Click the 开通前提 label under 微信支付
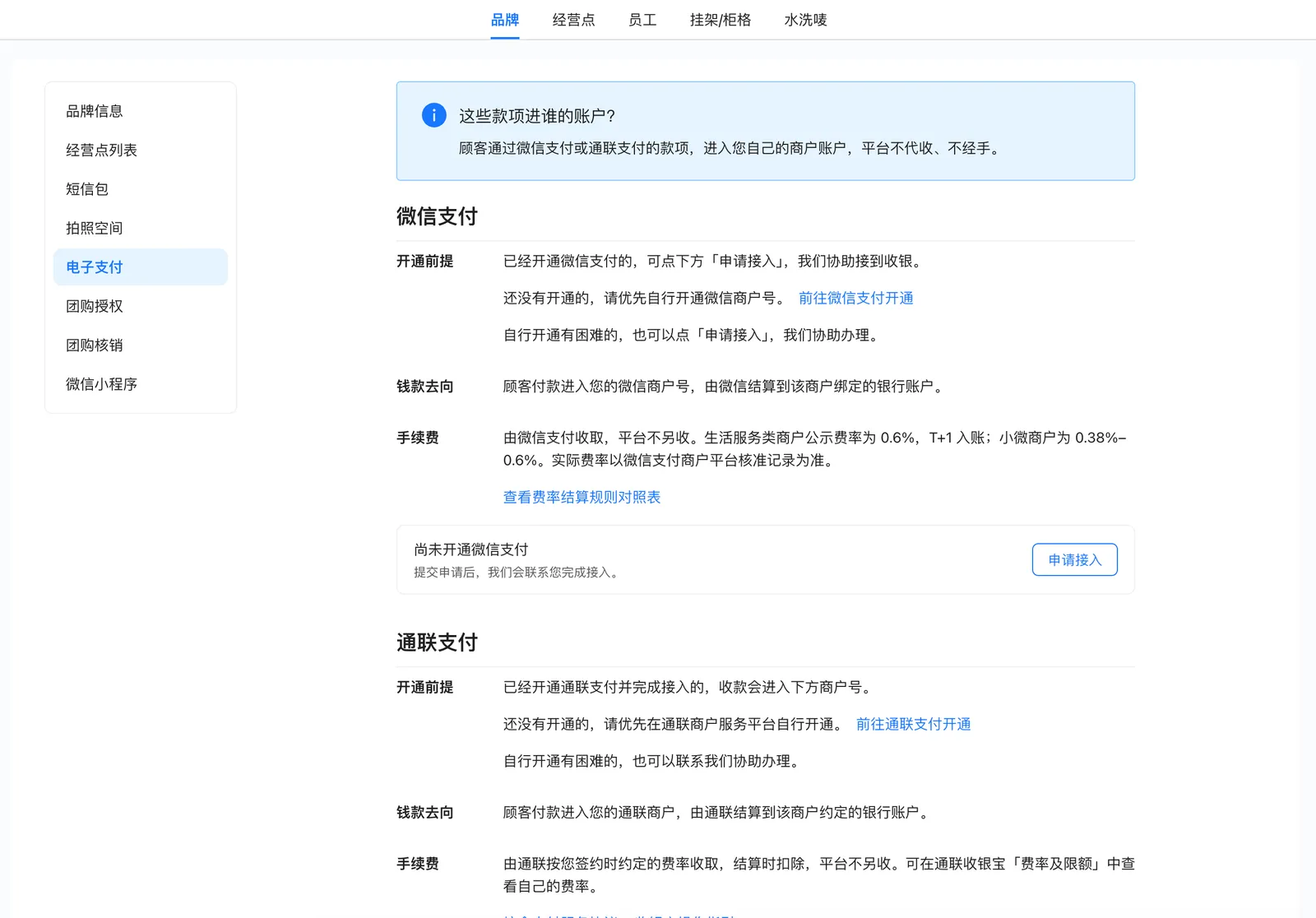 425,261
